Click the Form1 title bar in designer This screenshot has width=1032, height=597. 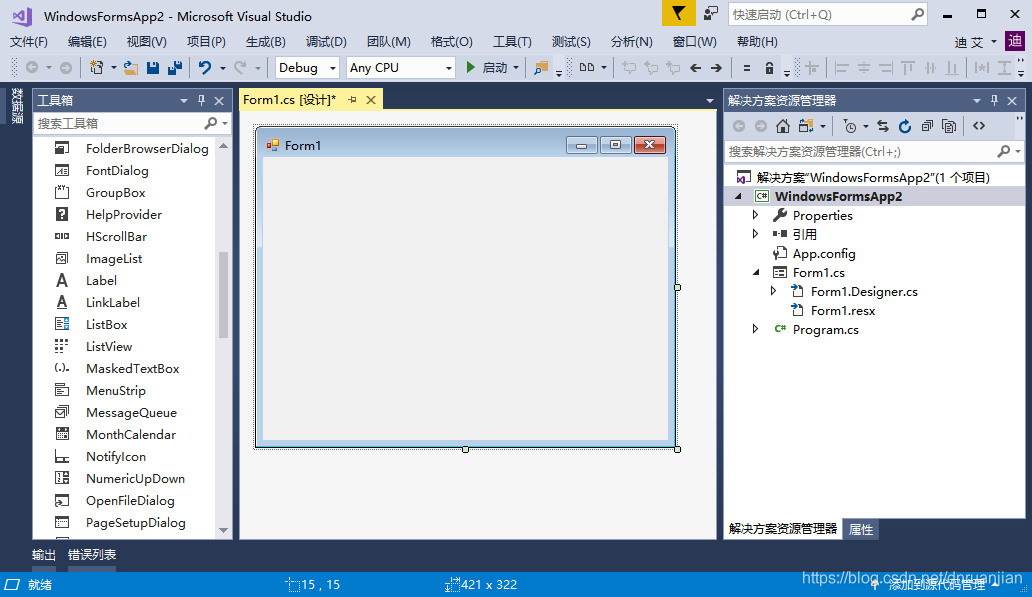pos(465,145)
